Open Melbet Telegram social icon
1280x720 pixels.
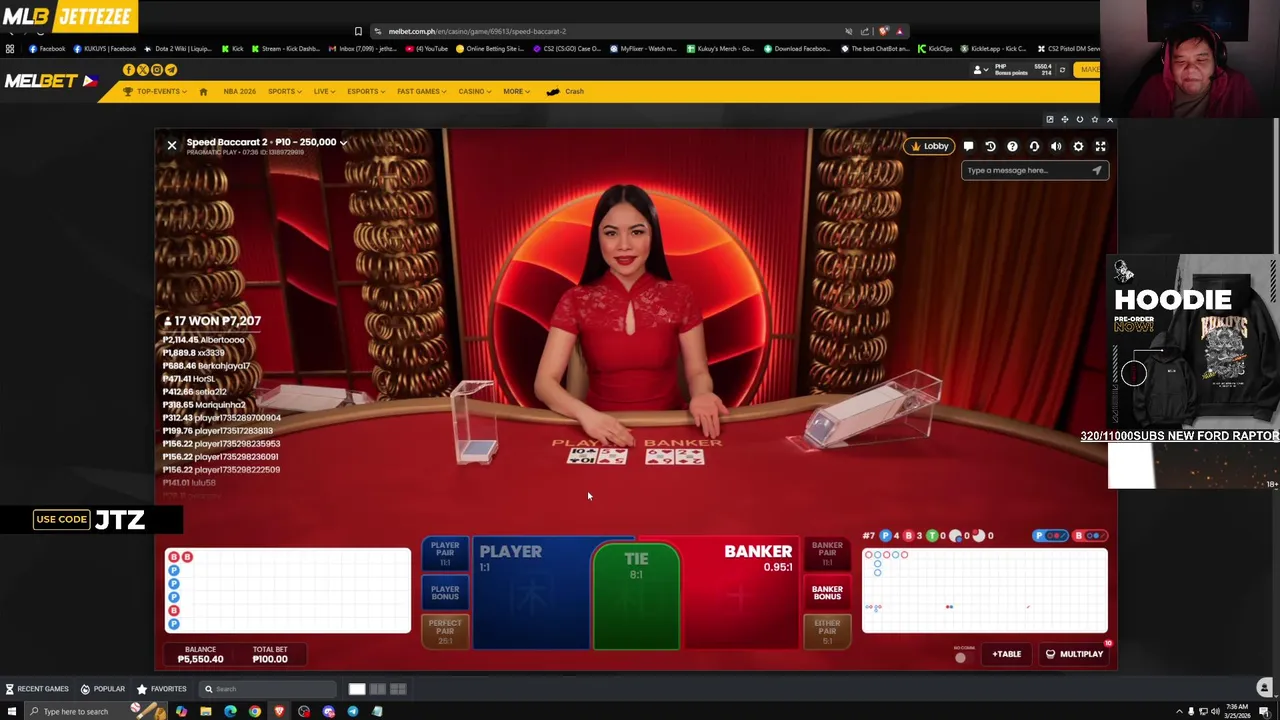(x=171, y=70)
